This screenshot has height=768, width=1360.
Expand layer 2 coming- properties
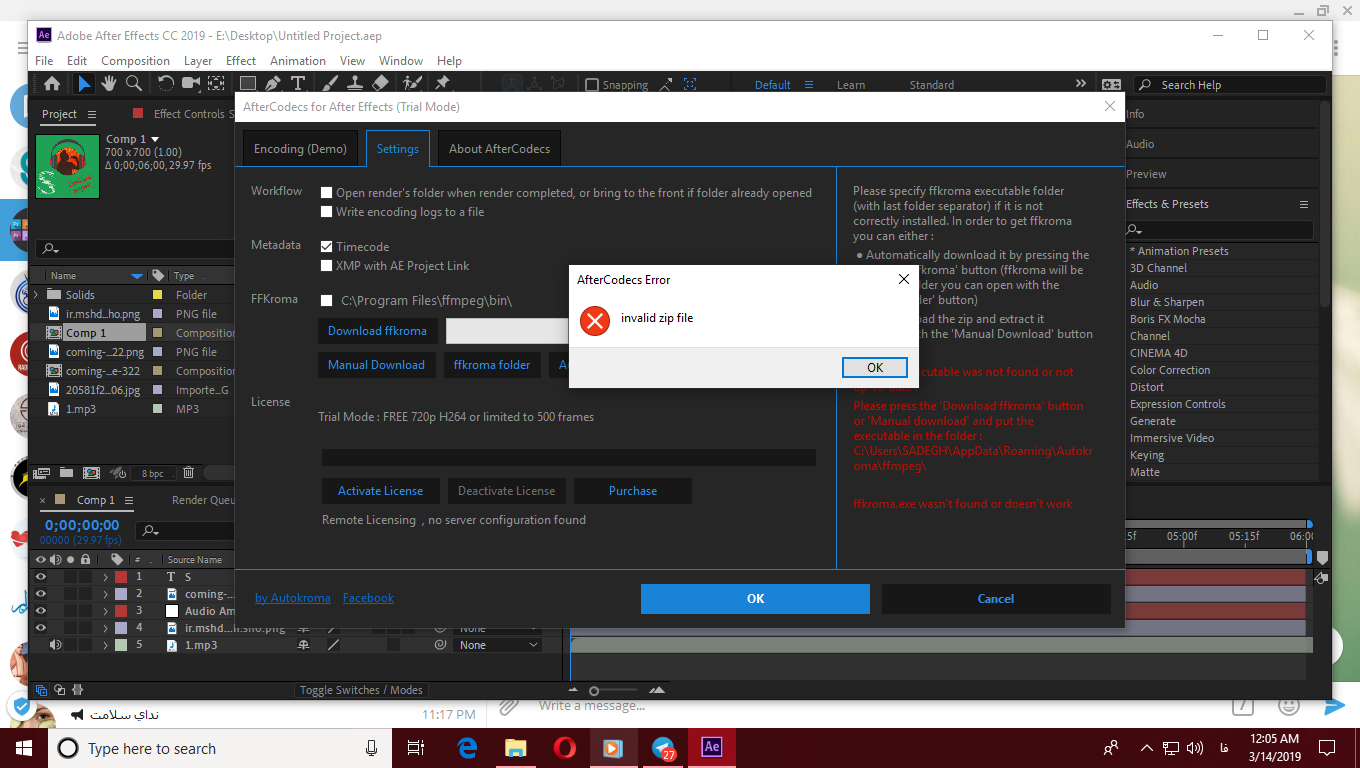click(105, 594)
